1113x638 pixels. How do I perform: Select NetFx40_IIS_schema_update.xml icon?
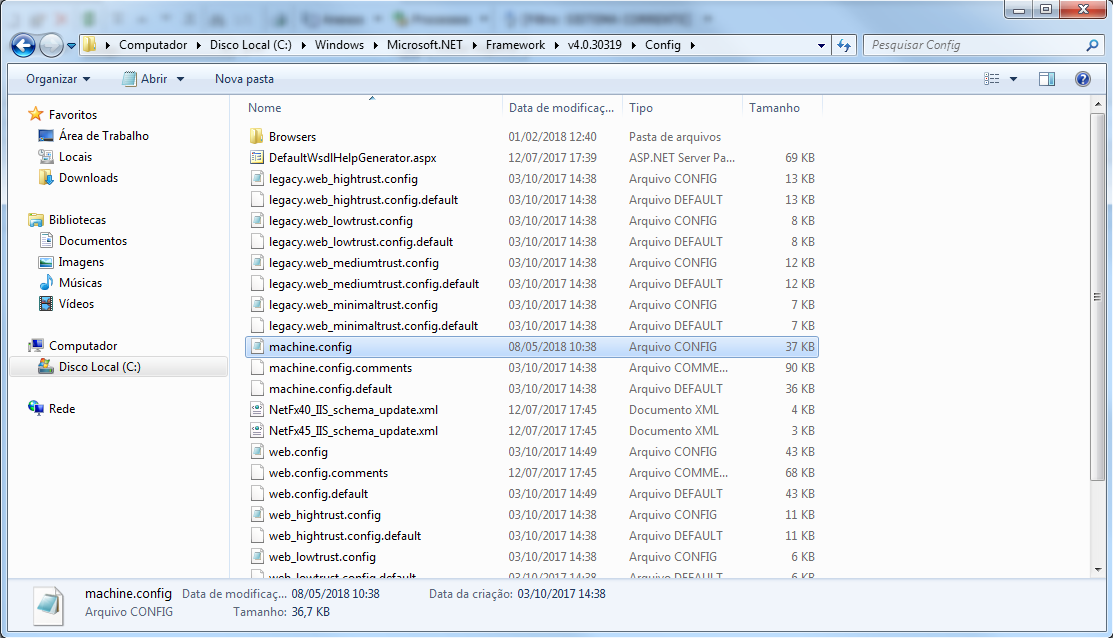(257, 409)
